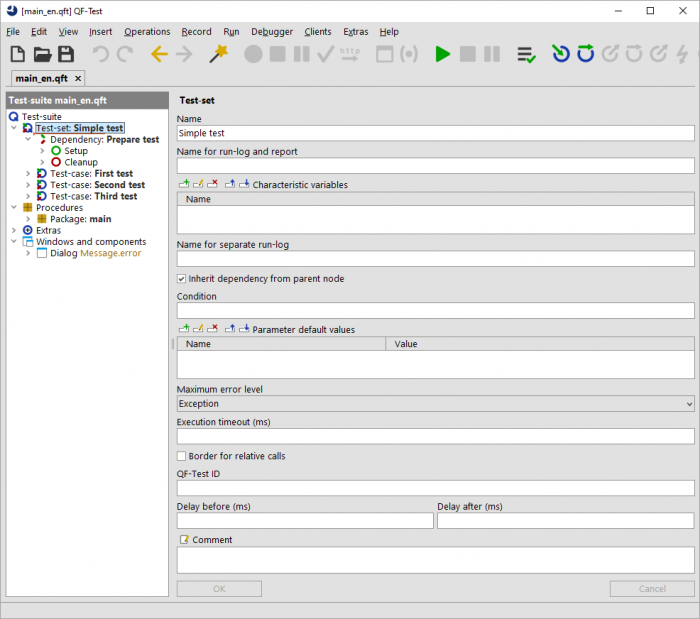The height and width of the screenshot is (619, 700).
Task: Click the Condition input field
Action: coord(435,311)
